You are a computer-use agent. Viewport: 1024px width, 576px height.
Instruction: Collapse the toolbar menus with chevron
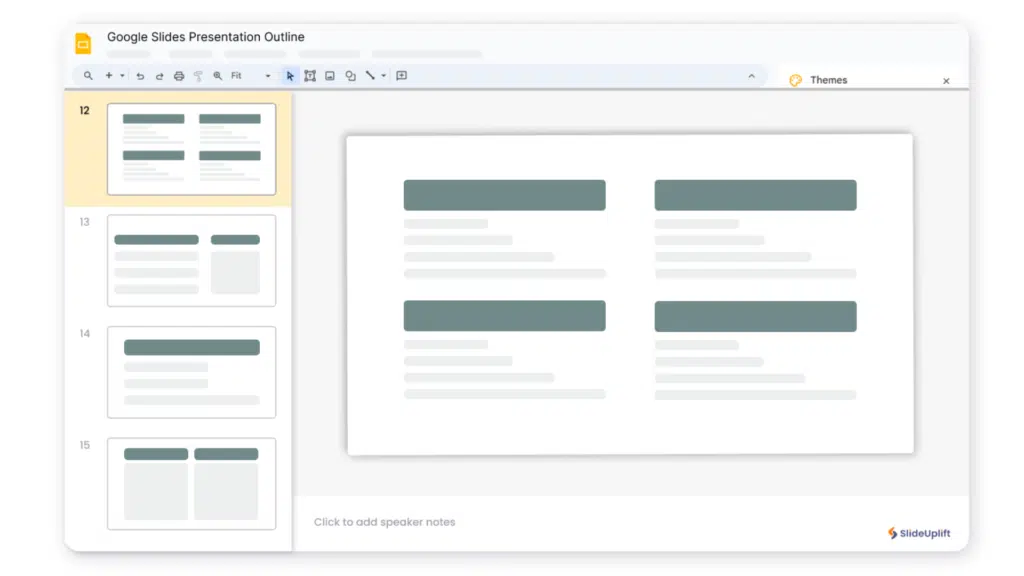point(752,76)
